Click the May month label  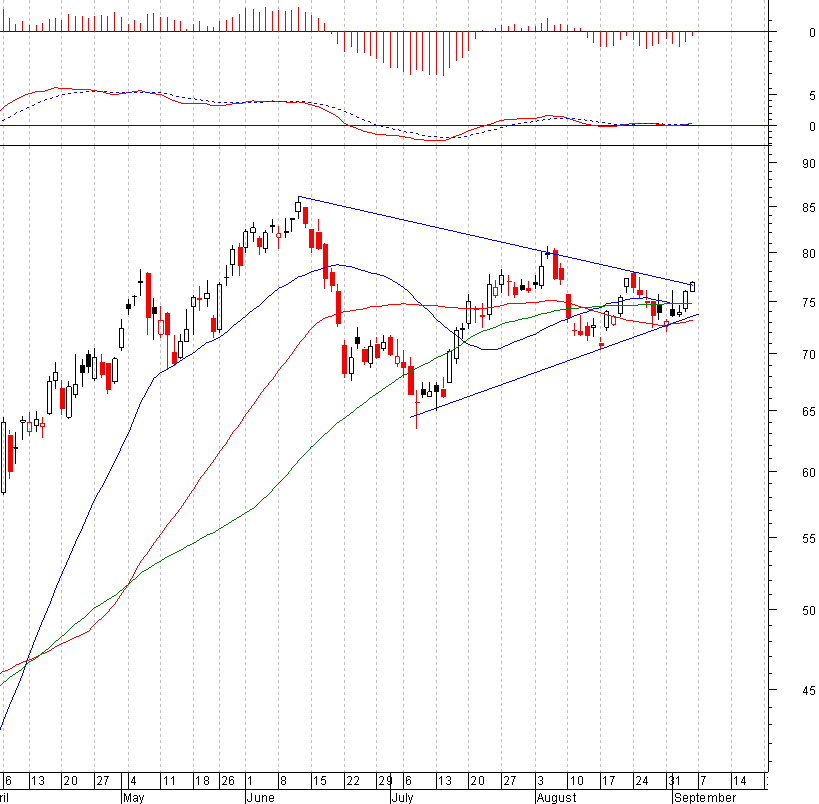click(134, 798)
